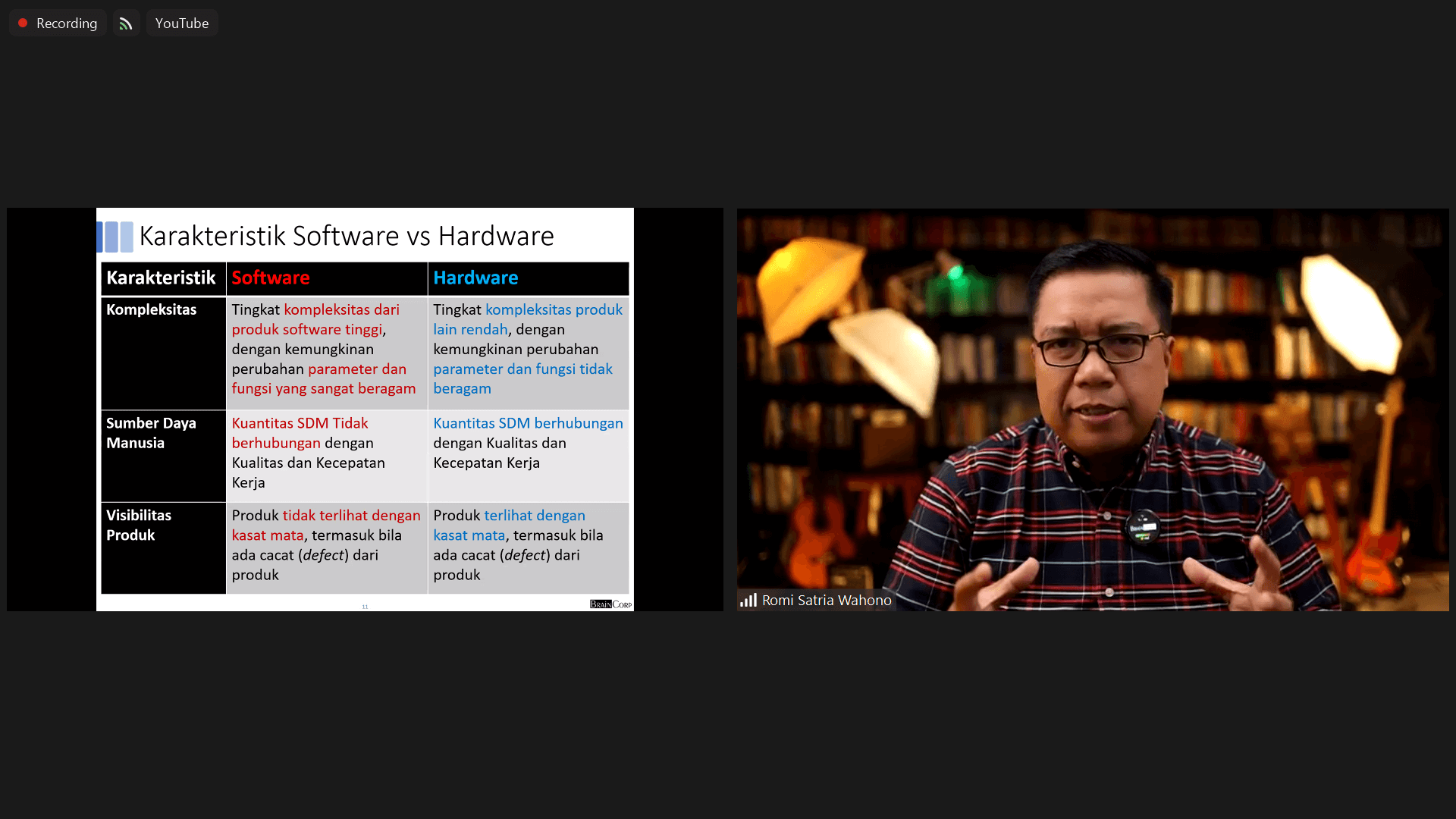Click the blue Hardware column header
The width and height of the screenshot is (1456, 819).
coord(475,278)
